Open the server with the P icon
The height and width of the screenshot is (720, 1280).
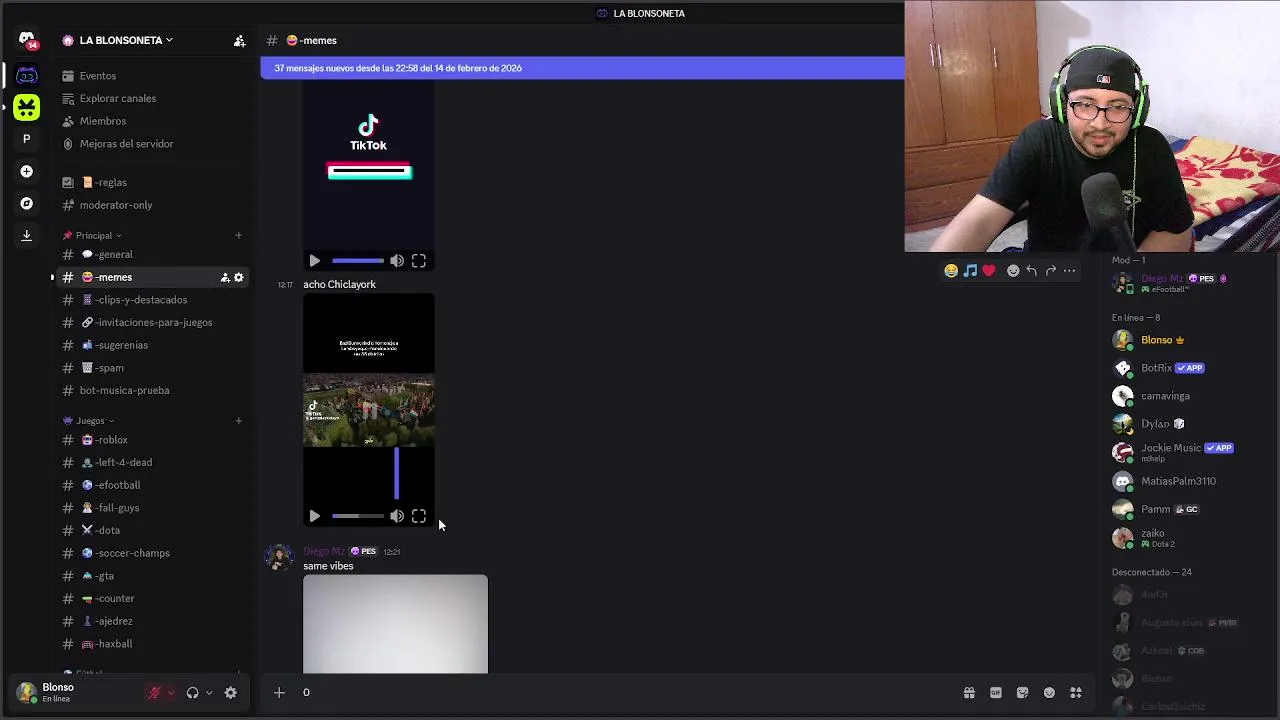tap(27, 139)
